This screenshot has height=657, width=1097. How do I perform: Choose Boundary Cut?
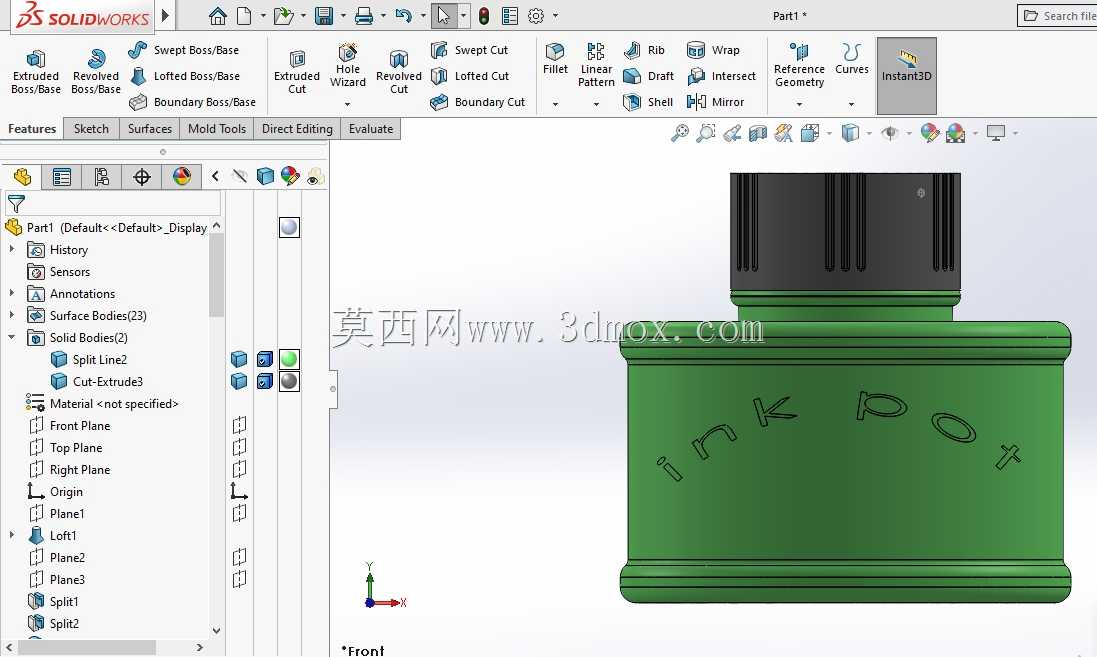(x=477, y=101)
